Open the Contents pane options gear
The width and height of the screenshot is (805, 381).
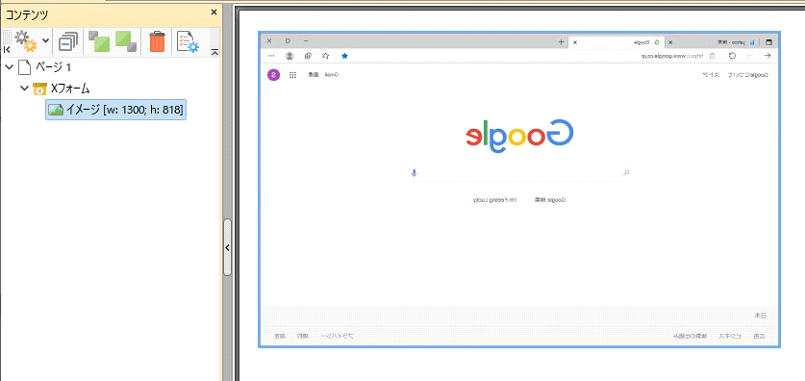click(25, 41)
